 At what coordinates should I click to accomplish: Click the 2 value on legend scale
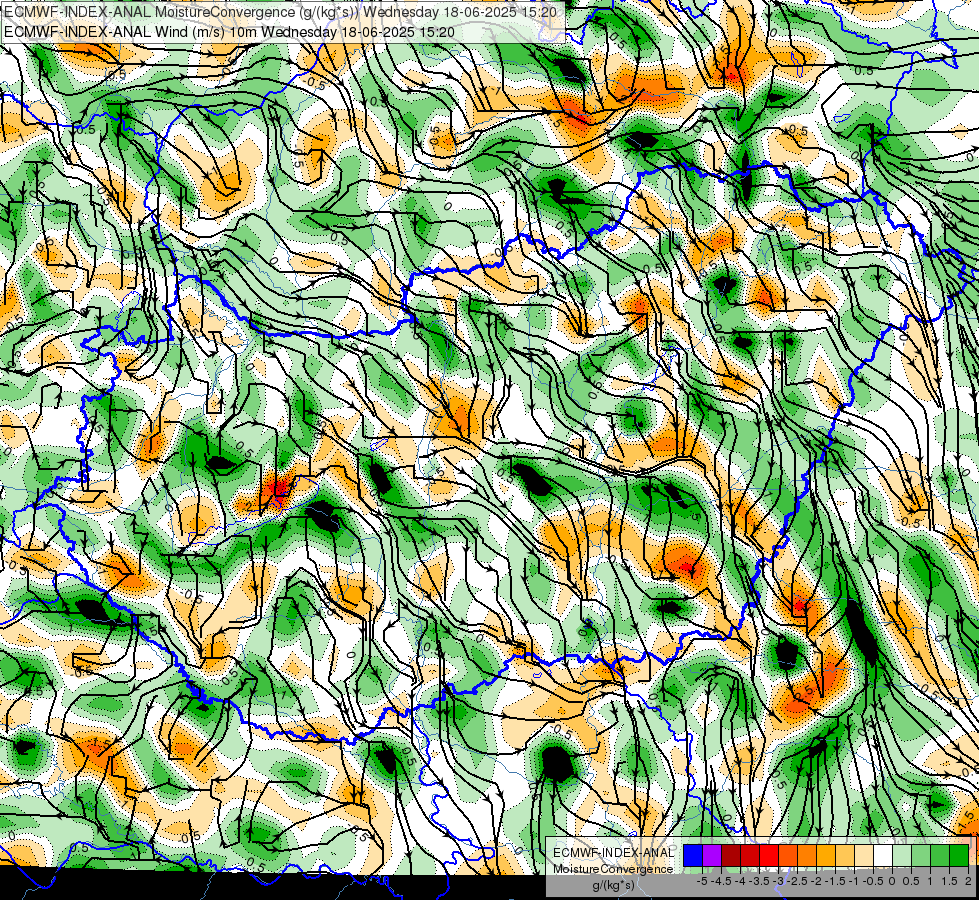coord(968,881)
